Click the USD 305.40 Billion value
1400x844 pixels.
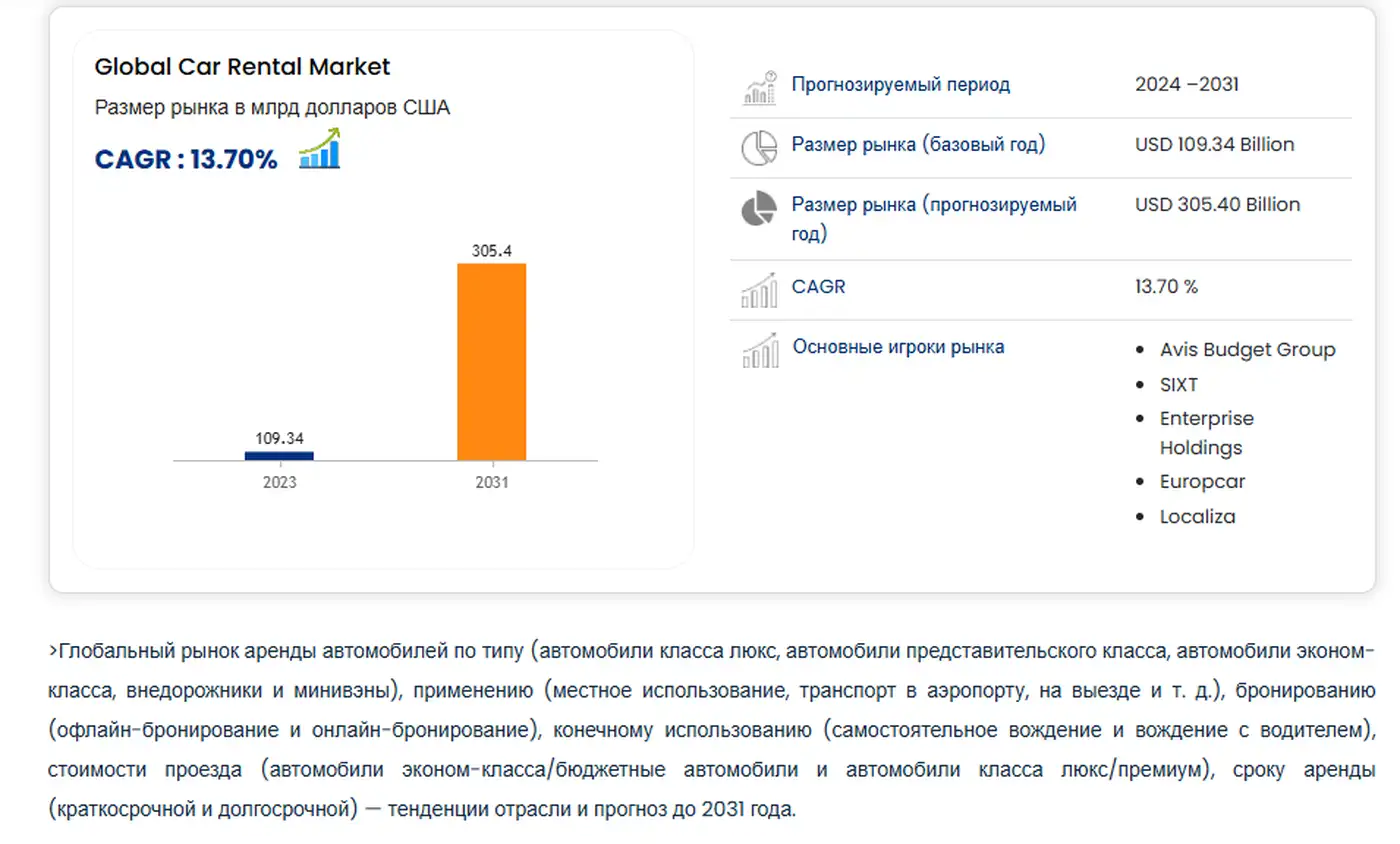(1217, 204)
